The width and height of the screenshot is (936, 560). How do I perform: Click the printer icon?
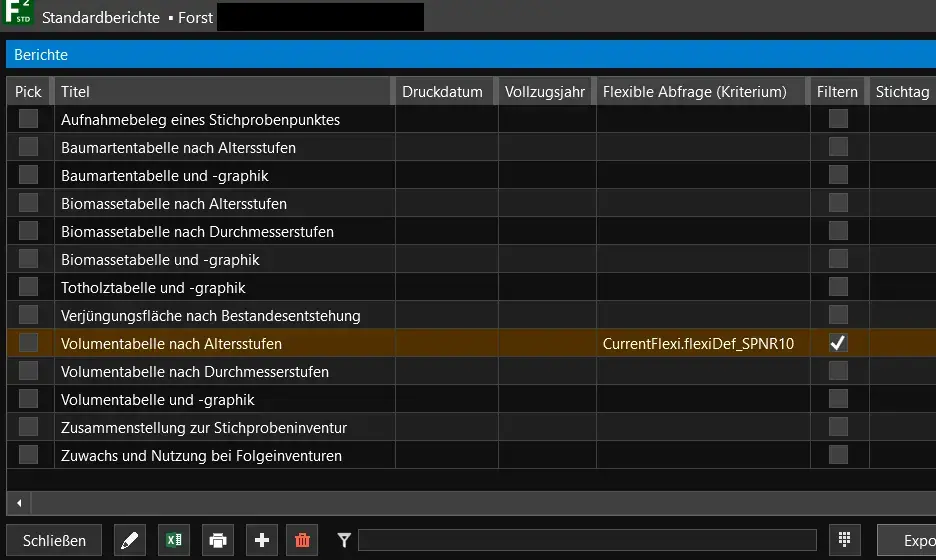[x=218, y=541]
